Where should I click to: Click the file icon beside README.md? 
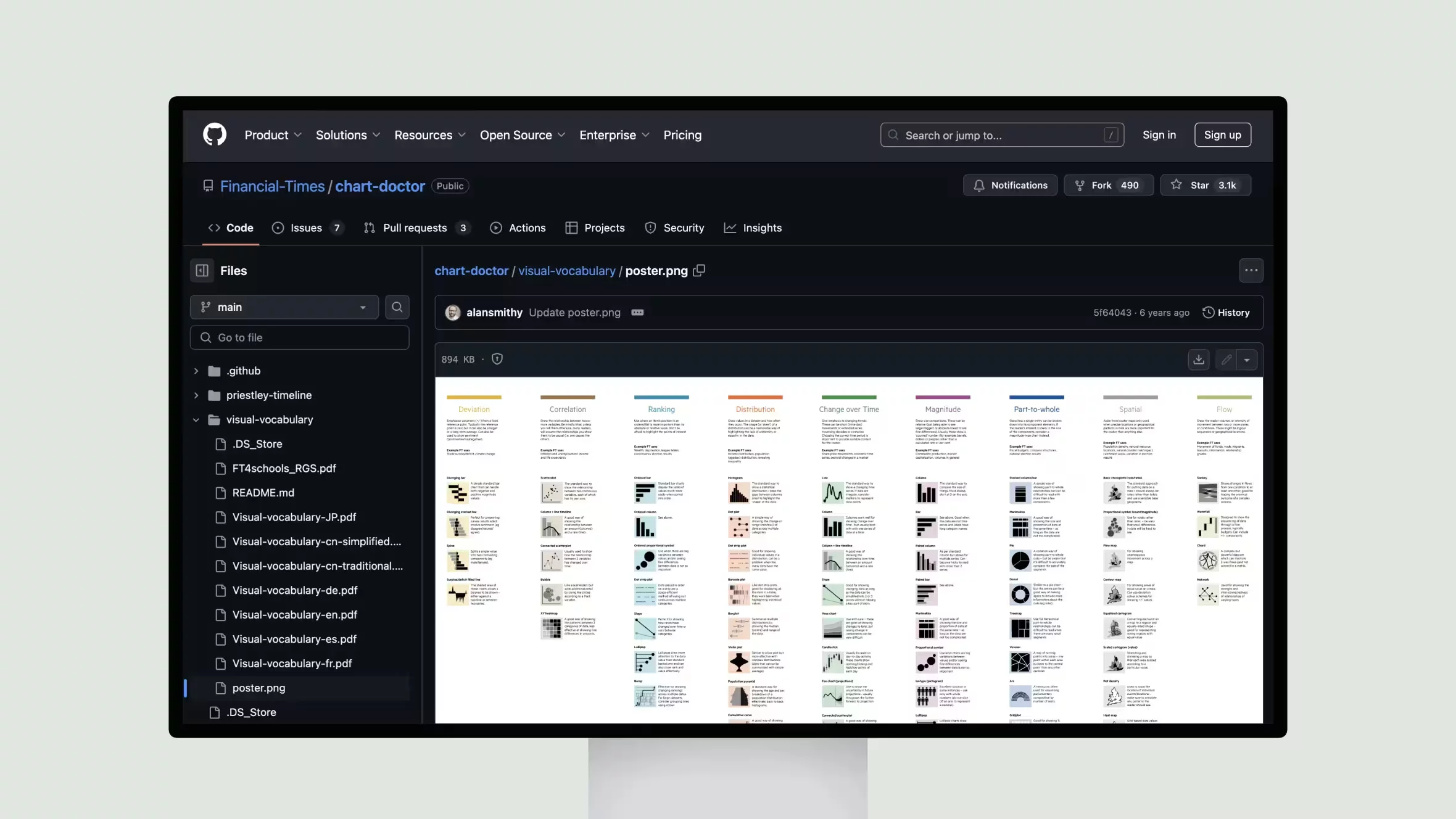click(220, 493)
